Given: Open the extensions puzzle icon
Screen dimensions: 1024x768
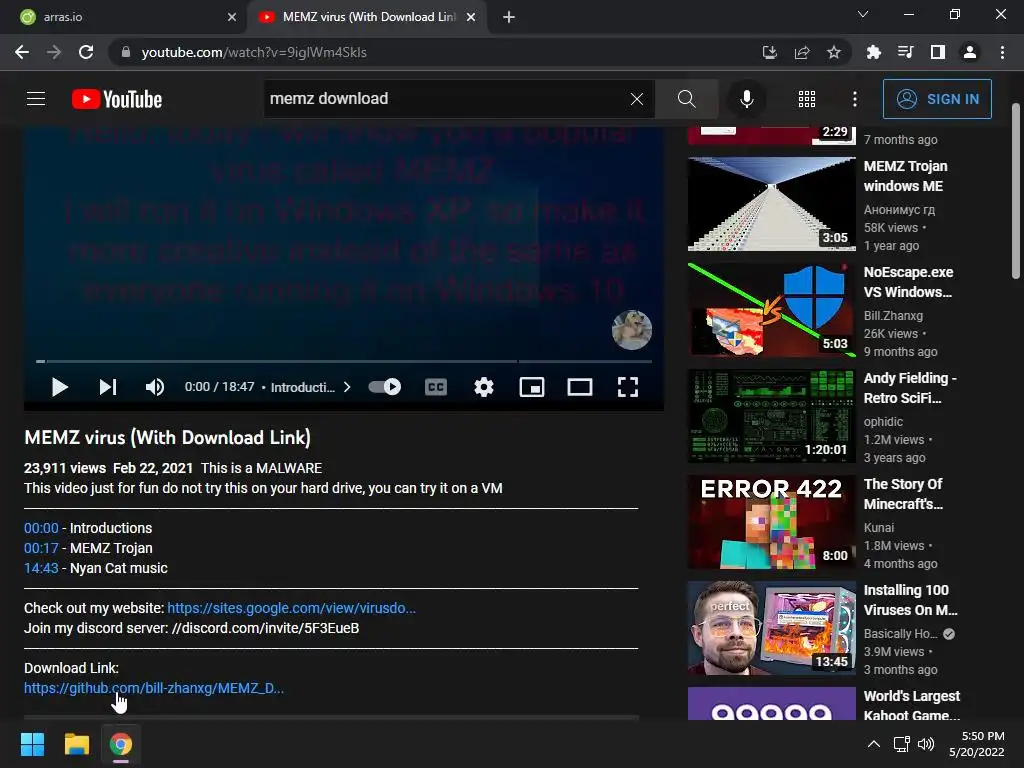Looking at the screenshot, I should [873, 52].
